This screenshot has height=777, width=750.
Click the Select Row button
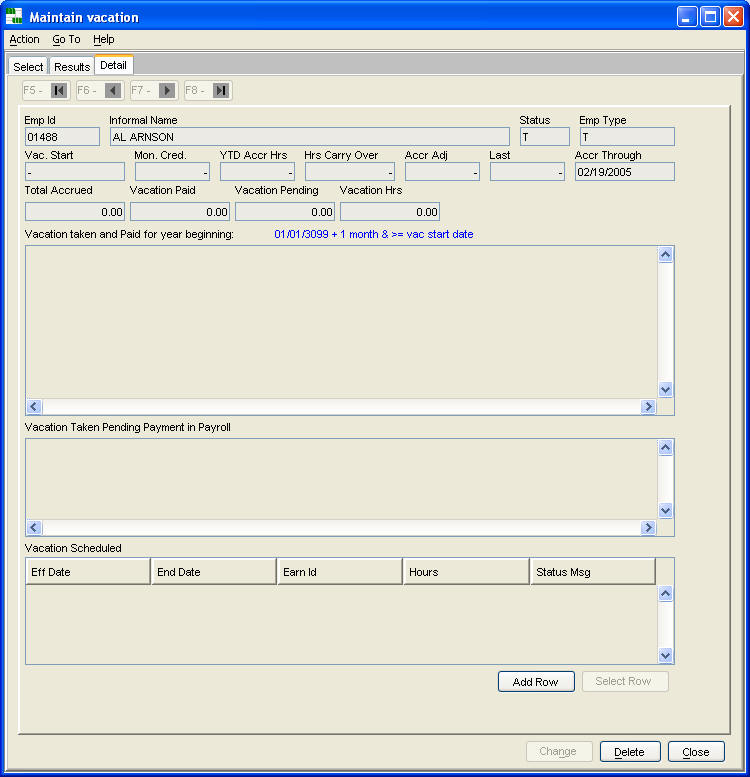(625, 681)
